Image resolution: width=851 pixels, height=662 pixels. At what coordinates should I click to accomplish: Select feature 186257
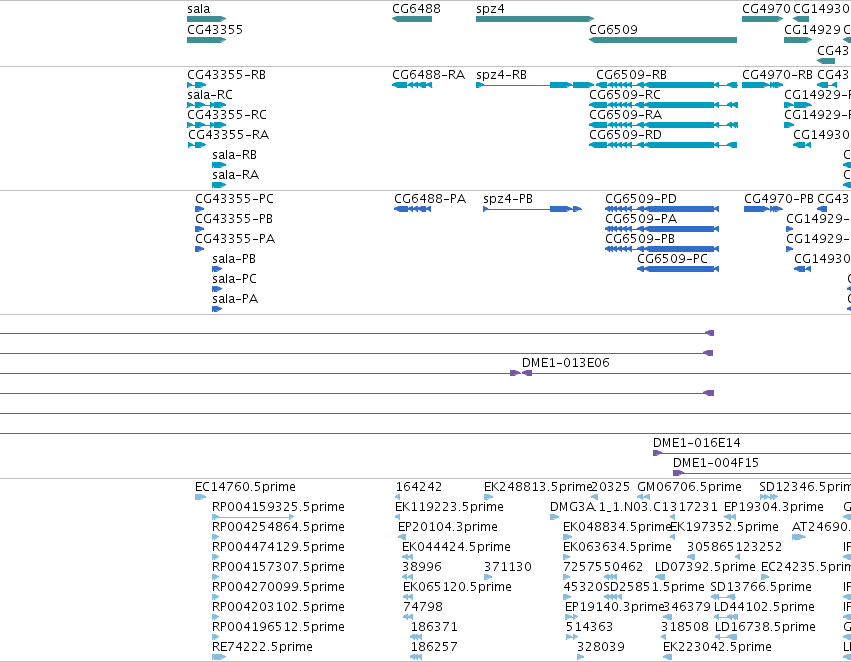416,657
